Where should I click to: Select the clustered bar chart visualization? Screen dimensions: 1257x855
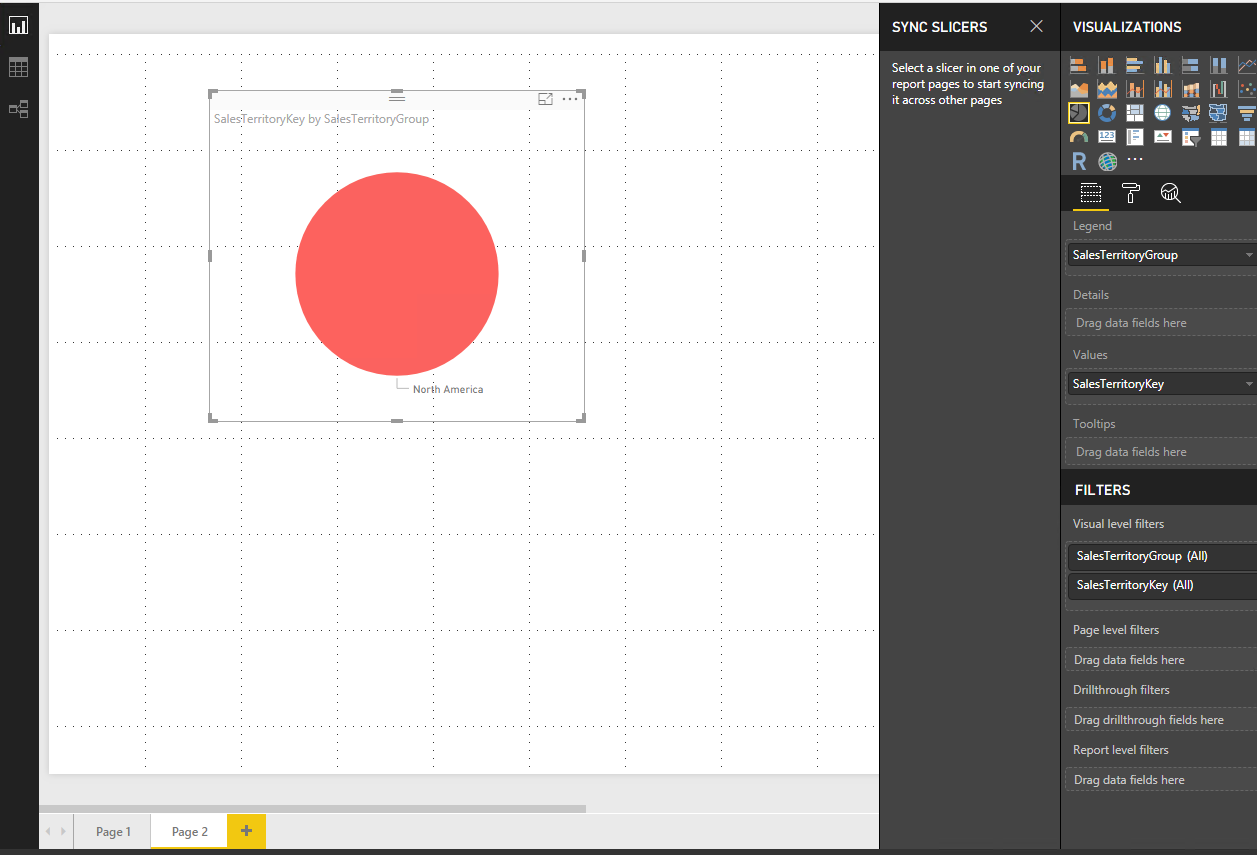click(1135, 65)
